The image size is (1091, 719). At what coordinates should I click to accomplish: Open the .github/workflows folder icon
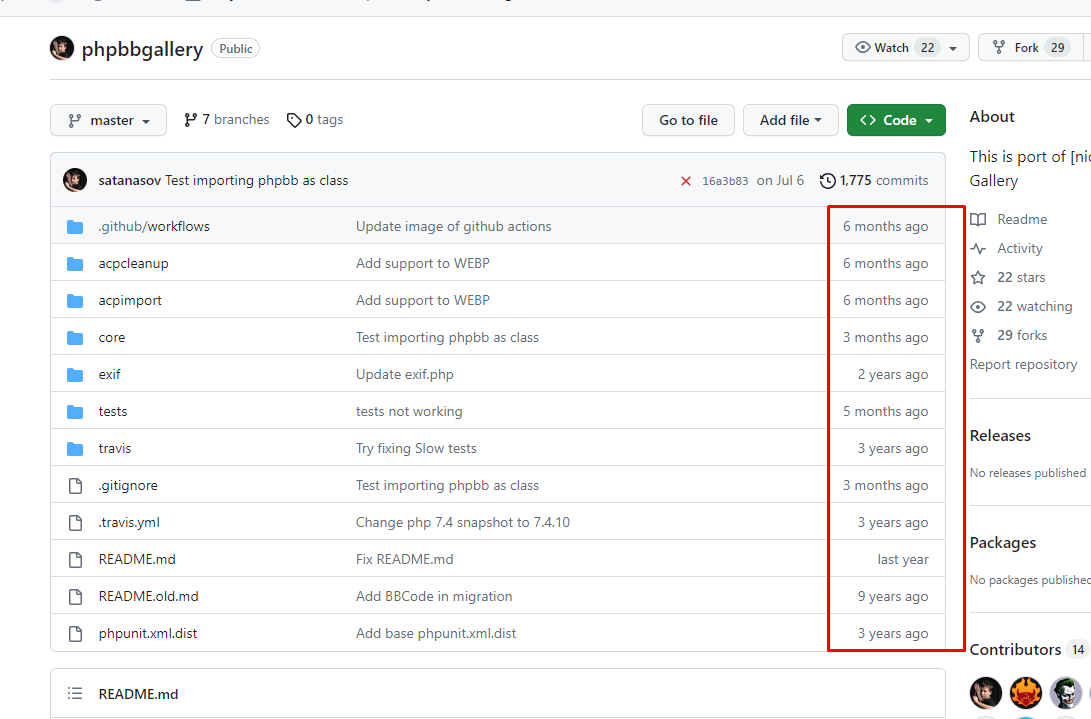pos(75,227)
